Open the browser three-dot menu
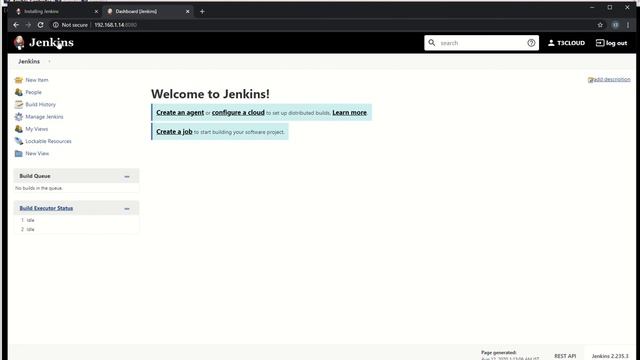 pos(628,25)
